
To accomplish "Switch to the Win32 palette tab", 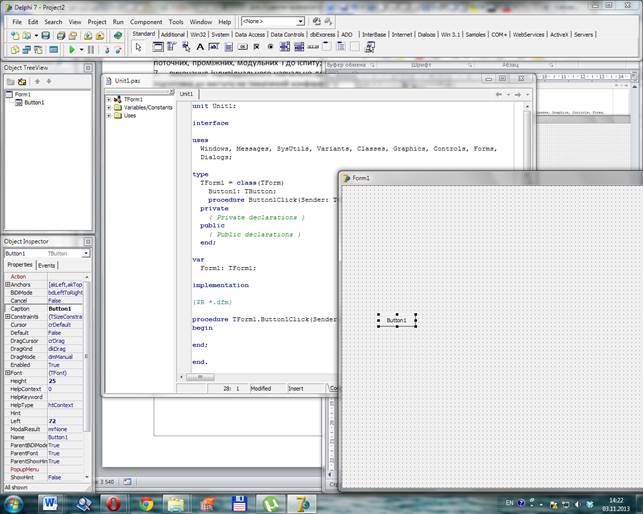I will click(x=198, y=34).
